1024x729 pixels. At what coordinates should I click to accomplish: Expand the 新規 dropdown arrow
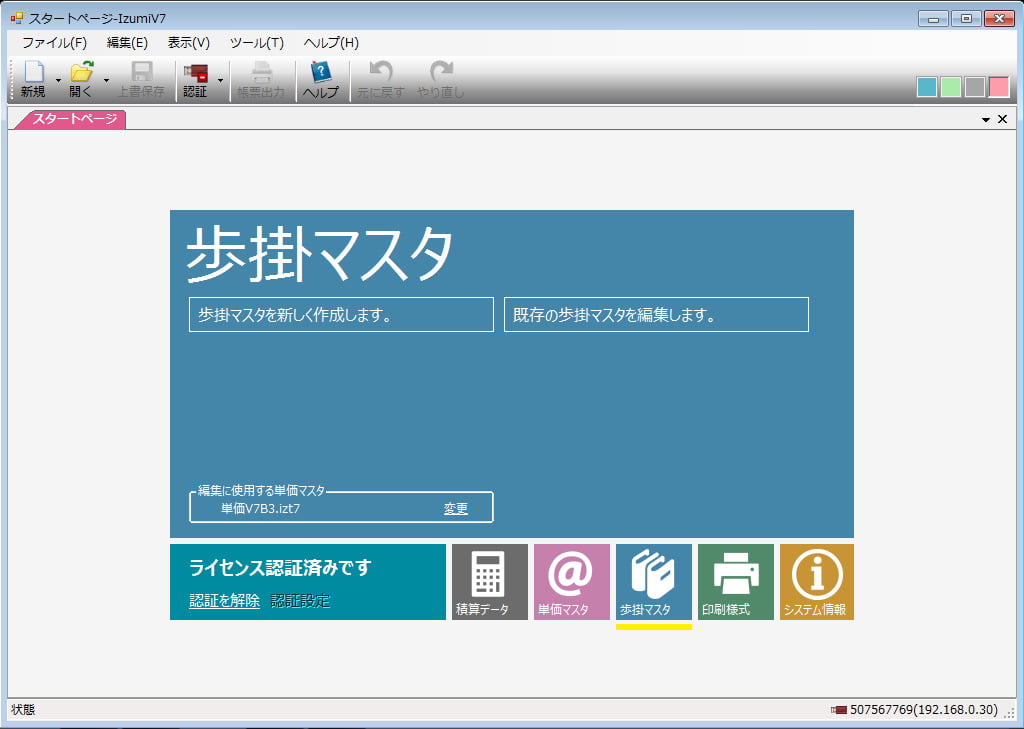(x=57, y=80)
